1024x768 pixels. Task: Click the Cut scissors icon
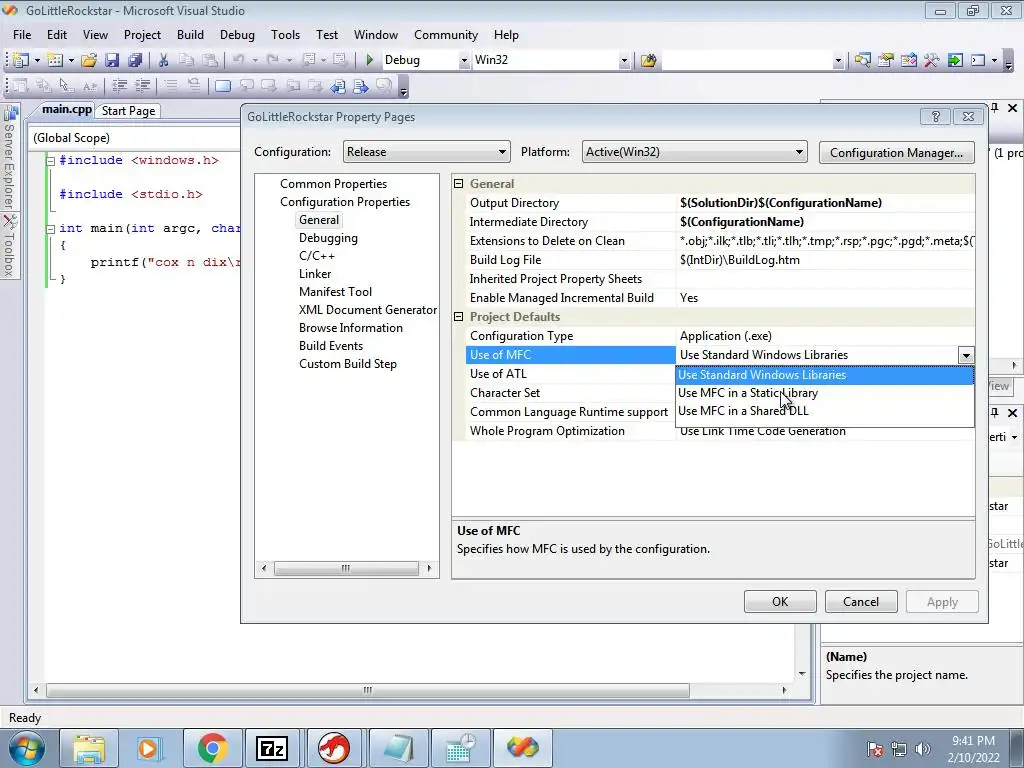pos(163,60)
